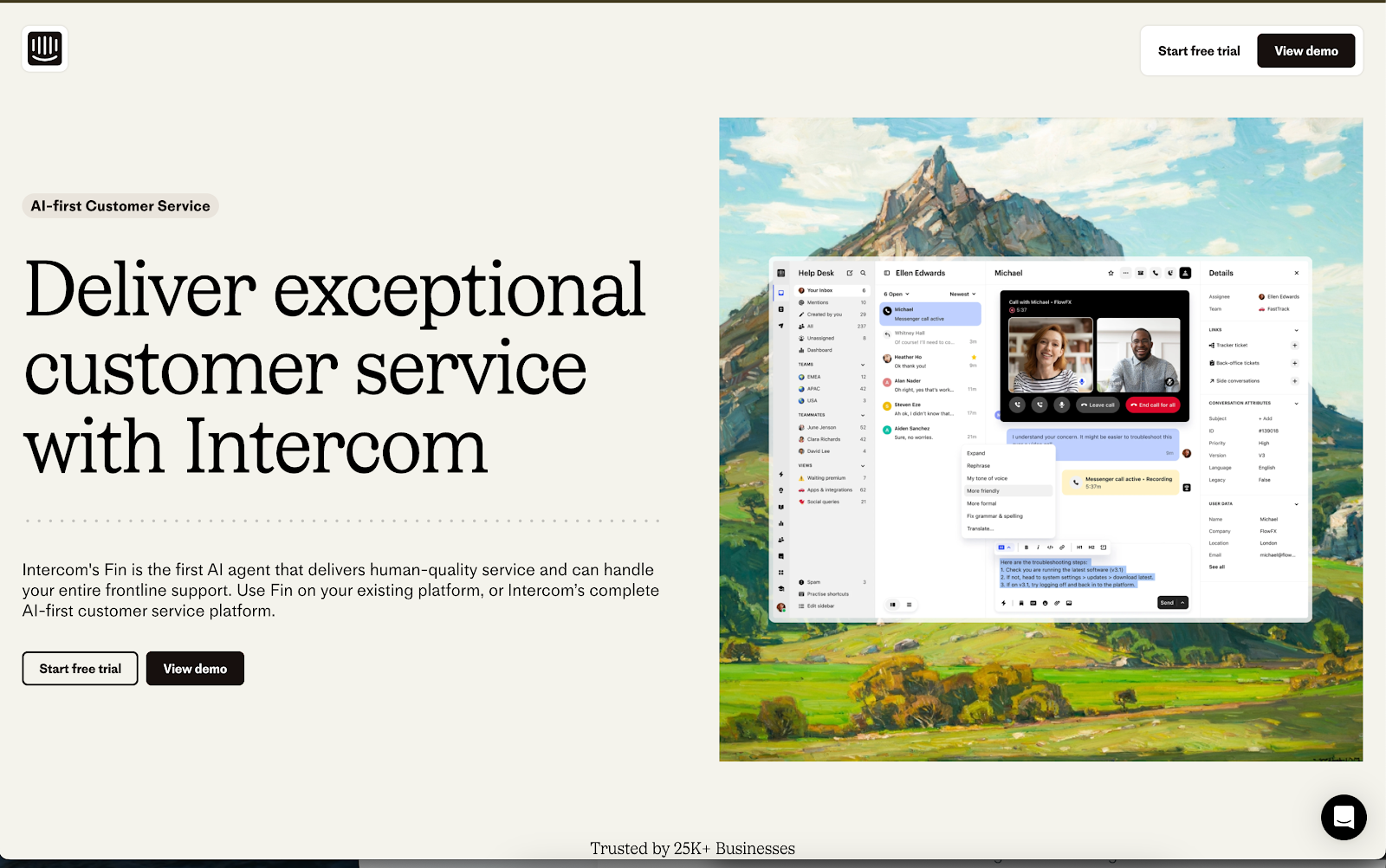Click the user avatar at the rail bottom
The height and width of the screenshot is (868, 1386).
pyautogui.click(x=780, y=607)
